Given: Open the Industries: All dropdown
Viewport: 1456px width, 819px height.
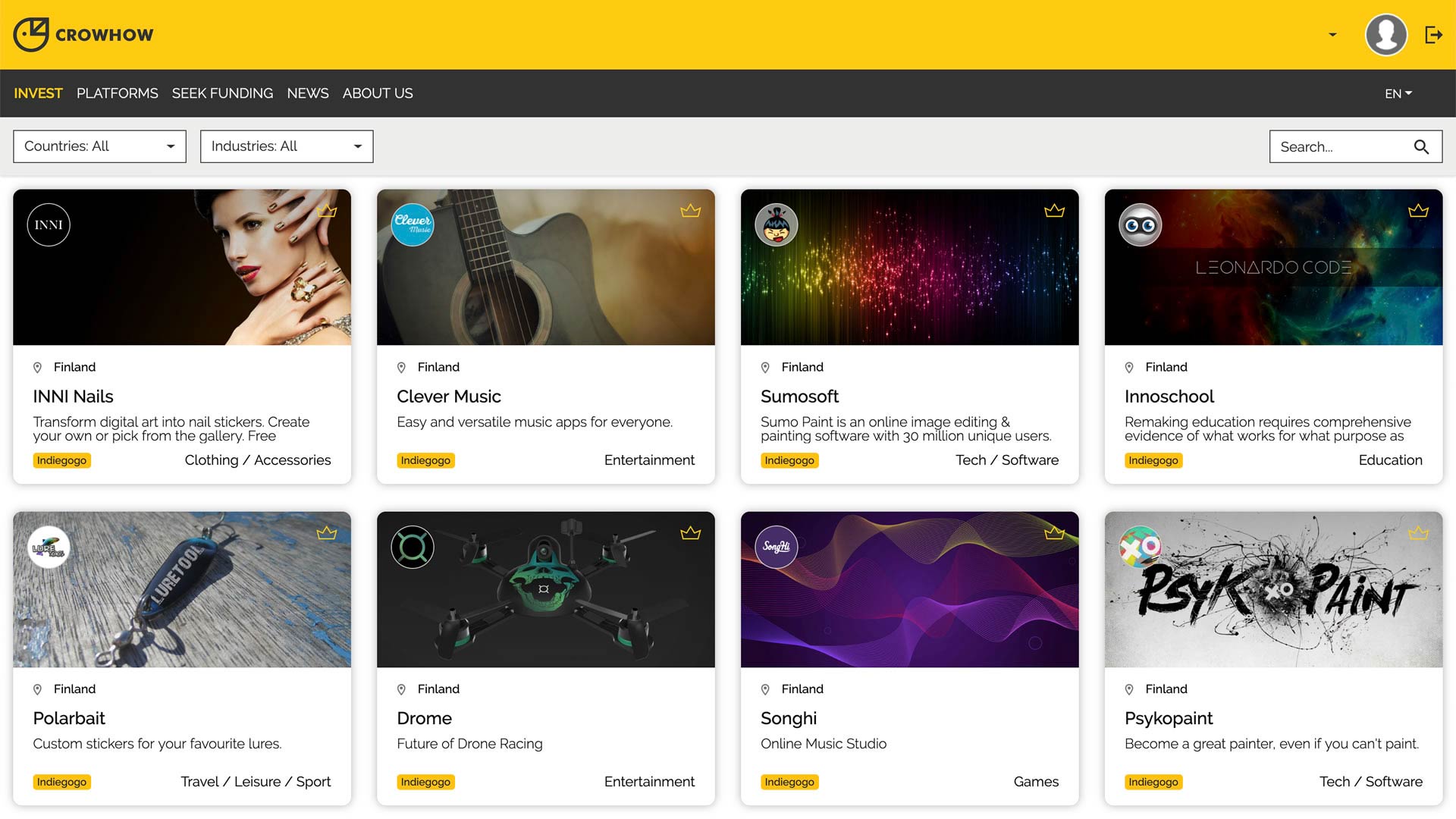Looking at the screenshot, I should click(287, 146).
